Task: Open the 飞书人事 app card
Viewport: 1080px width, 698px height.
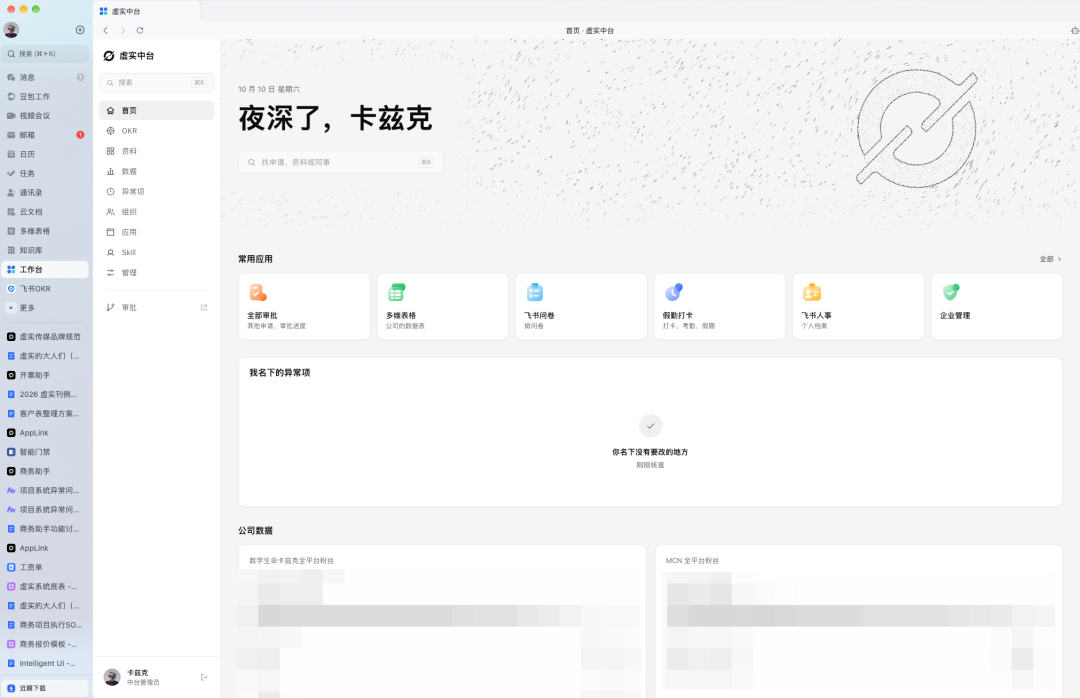Action: coord(858,306)
